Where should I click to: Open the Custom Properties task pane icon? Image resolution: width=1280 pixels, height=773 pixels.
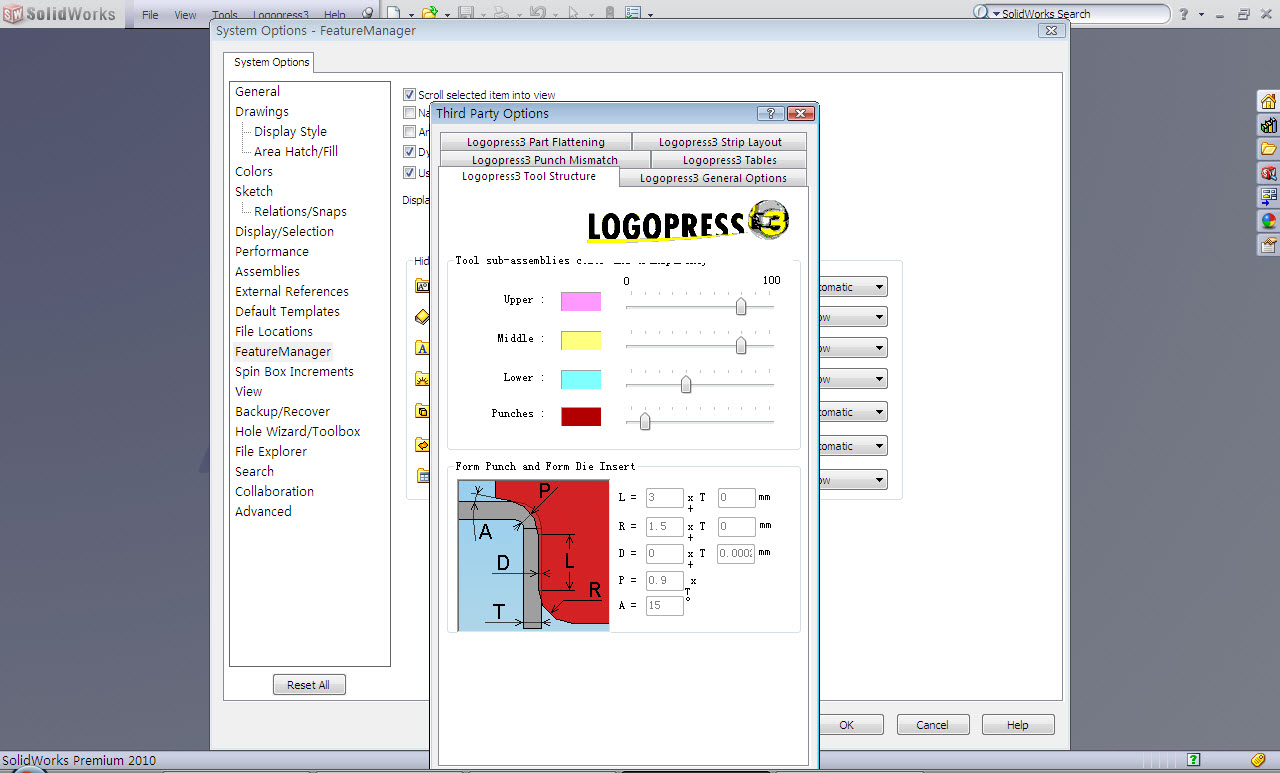tap(1268, 245)
